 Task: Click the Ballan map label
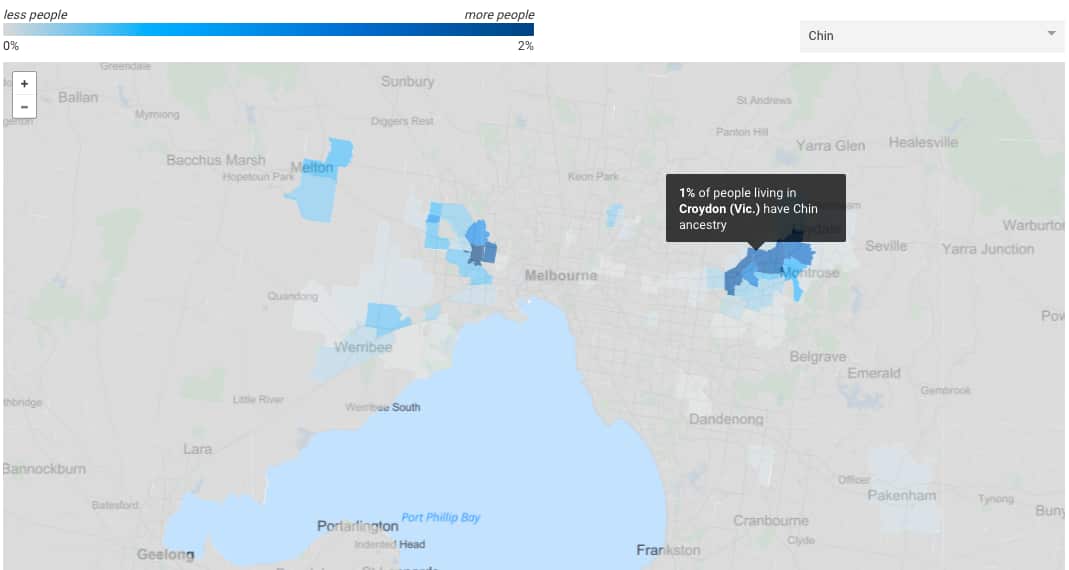(78, 97)
